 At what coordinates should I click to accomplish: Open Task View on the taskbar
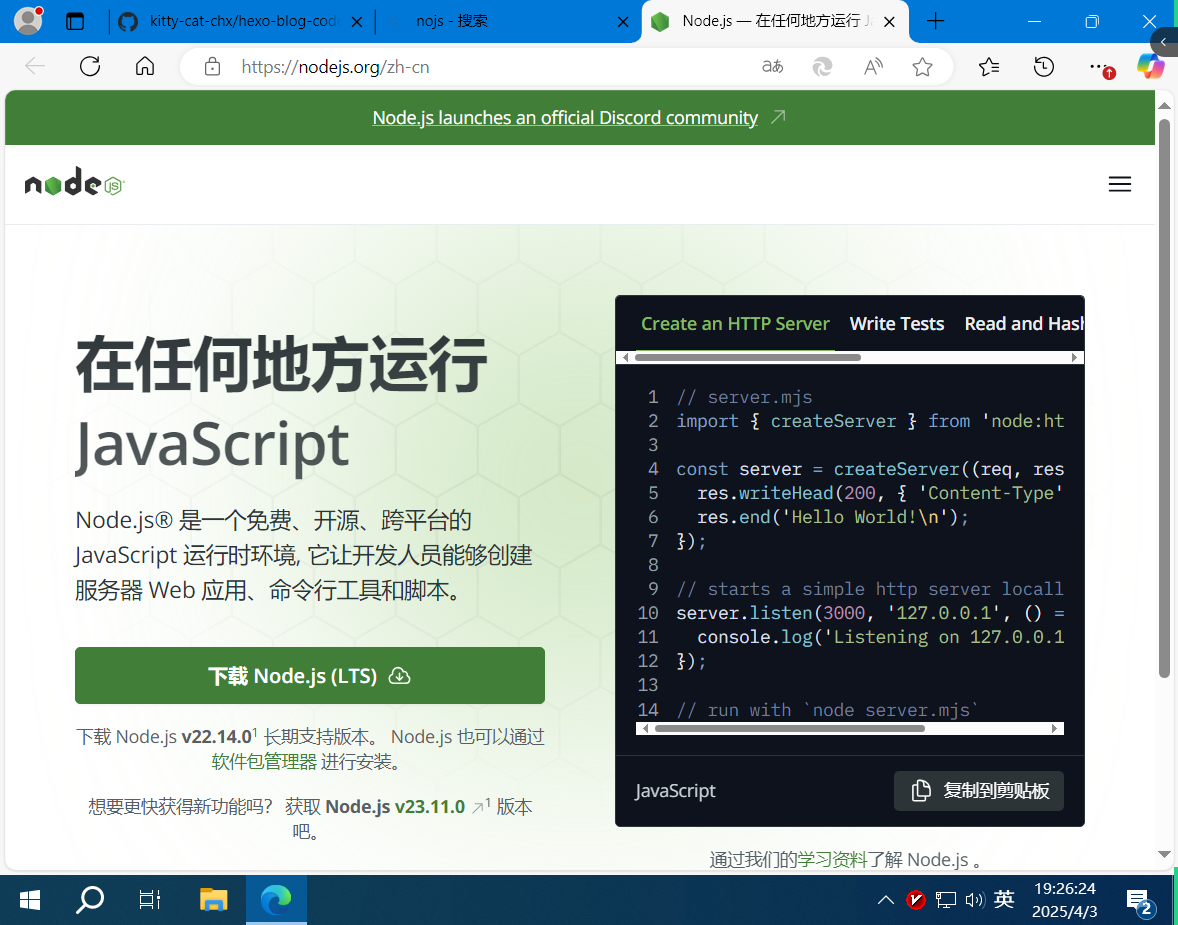pyautogui.click(x=150, y=899)
